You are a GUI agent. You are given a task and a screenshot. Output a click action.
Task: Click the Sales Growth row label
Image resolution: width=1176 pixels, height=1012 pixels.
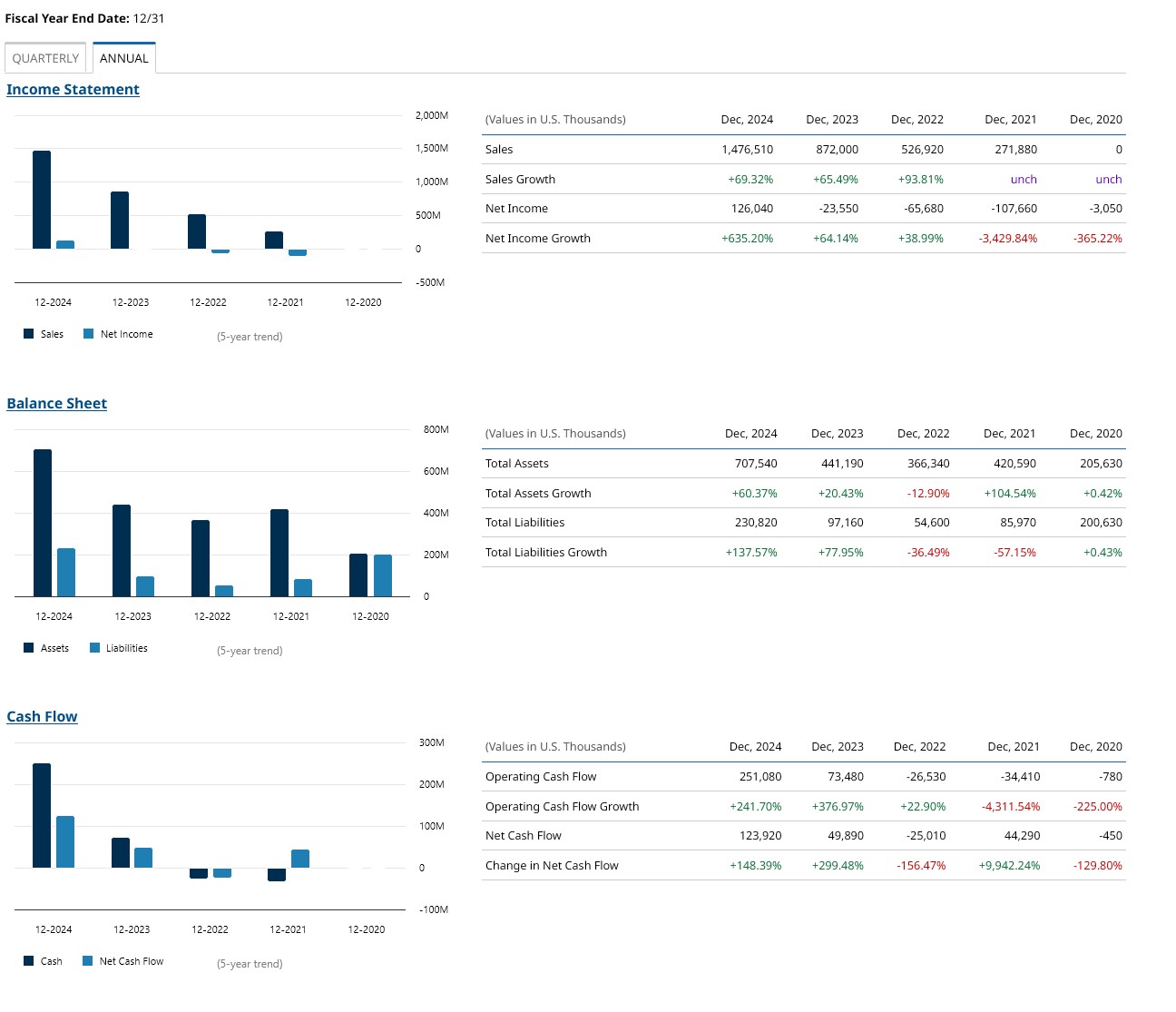tap(520, 180)
